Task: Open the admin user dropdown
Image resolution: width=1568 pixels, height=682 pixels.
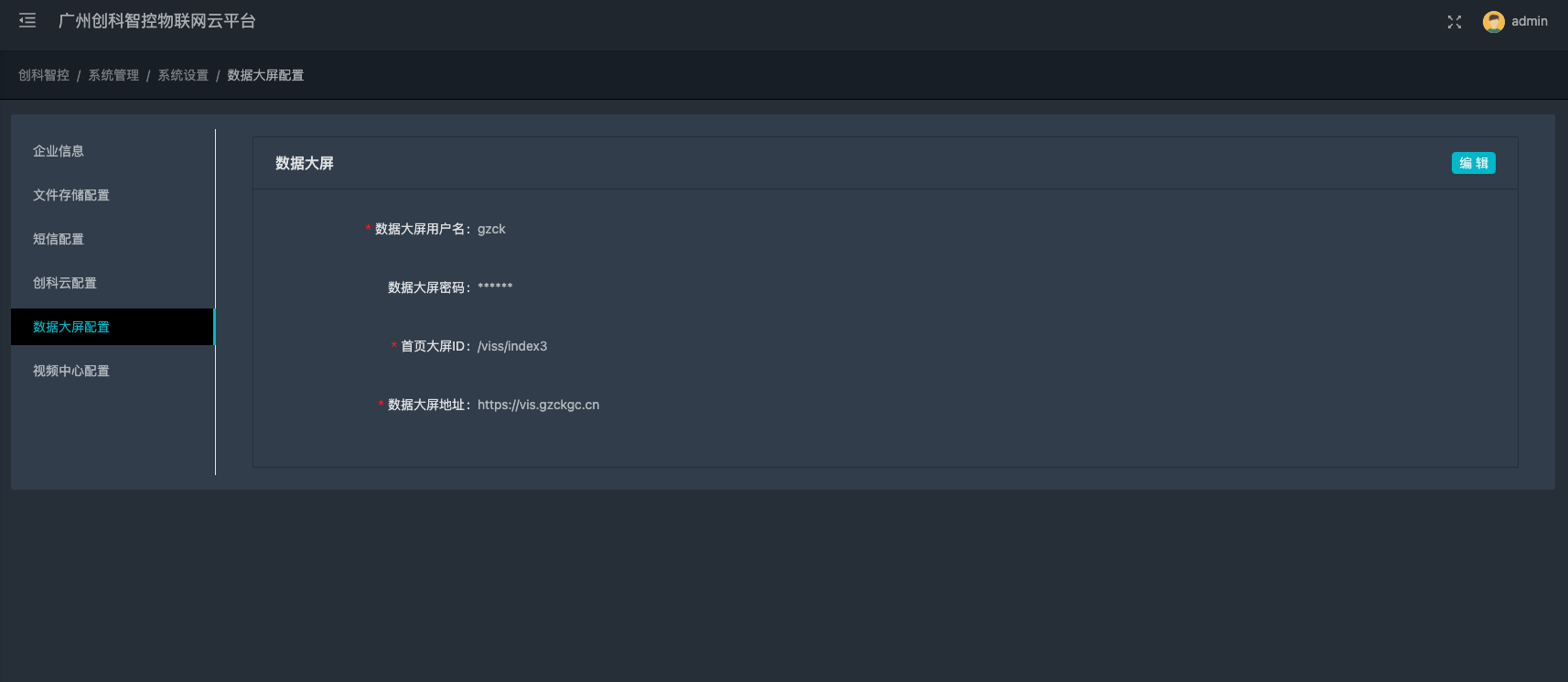Action: (x=1529, y=22)
